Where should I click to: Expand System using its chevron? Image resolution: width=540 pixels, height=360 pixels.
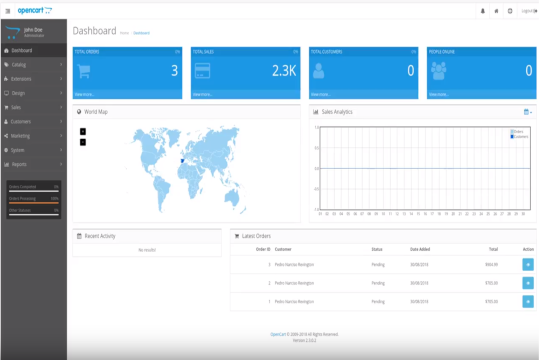coord(61,150)
